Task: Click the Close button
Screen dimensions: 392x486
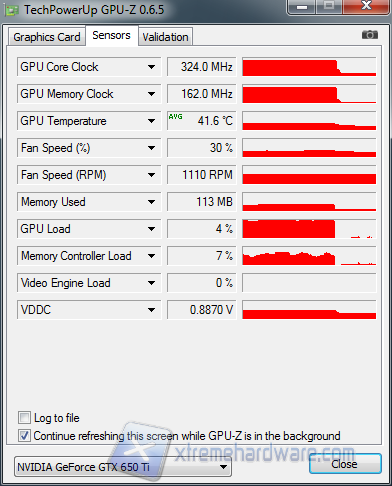Action: [345, 464]
